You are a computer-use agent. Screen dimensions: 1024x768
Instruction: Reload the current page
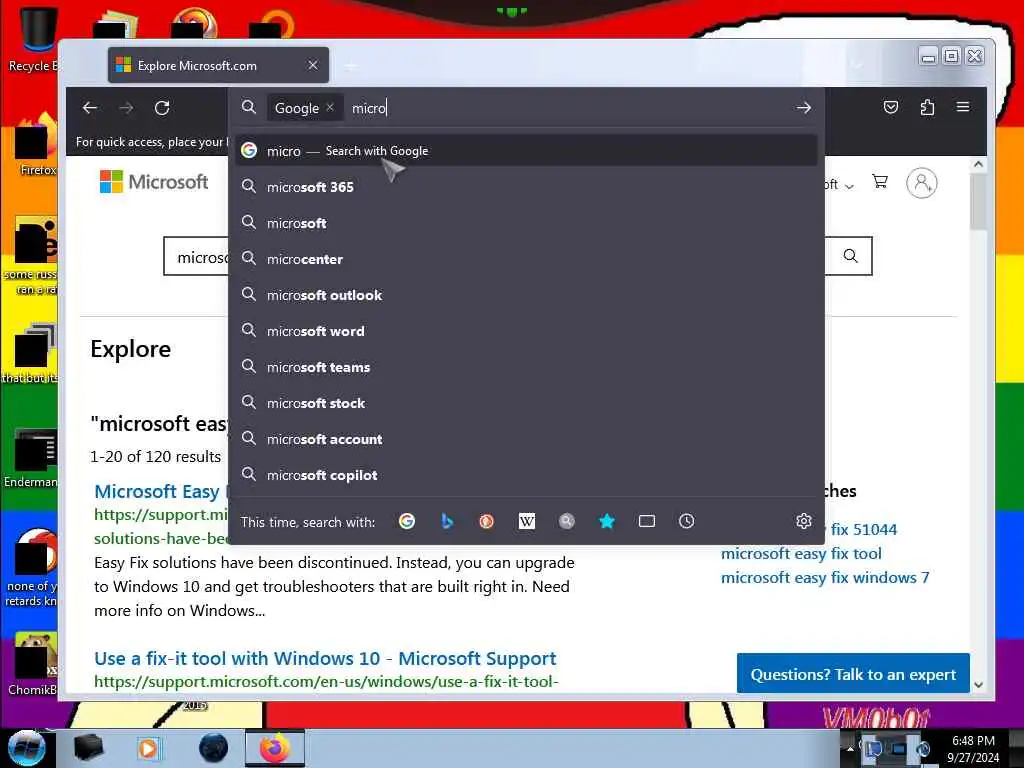pos(162,108)
